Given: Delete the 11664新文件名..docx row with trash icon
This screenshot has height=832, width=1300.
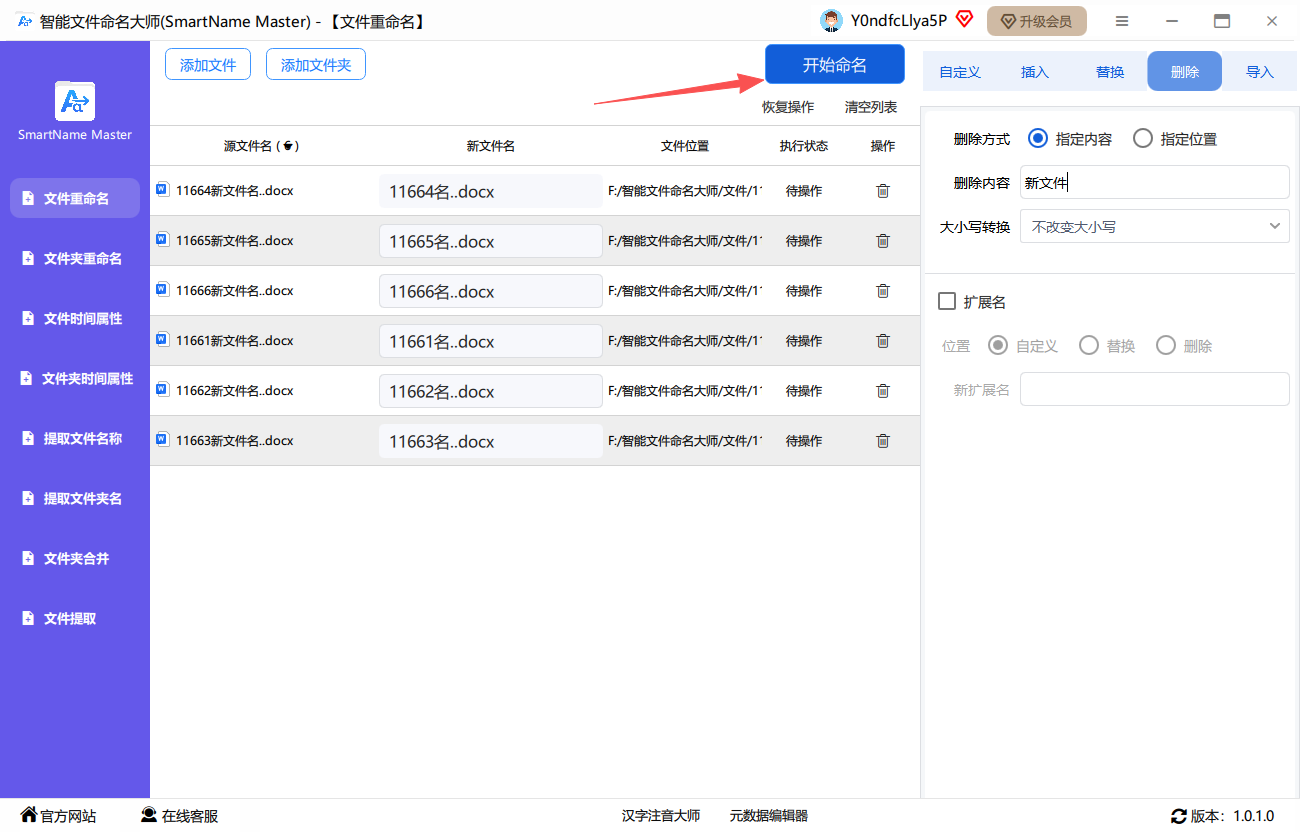Looking at the screenshot, I should click(x=882, y=191).
